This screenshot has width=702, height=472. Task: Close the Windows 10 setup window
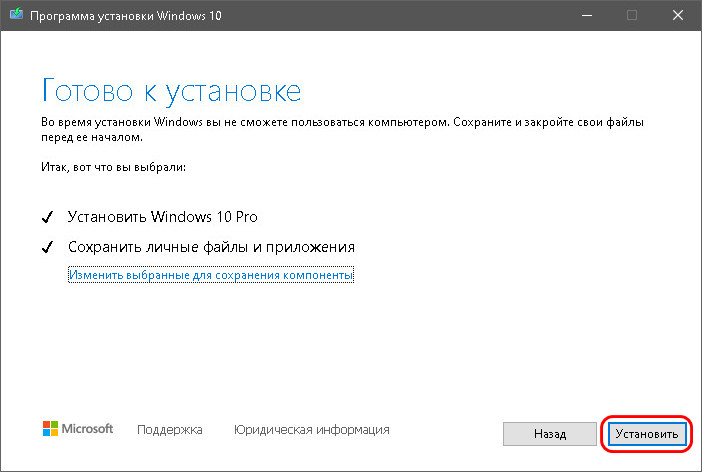(x=678, y=15)
